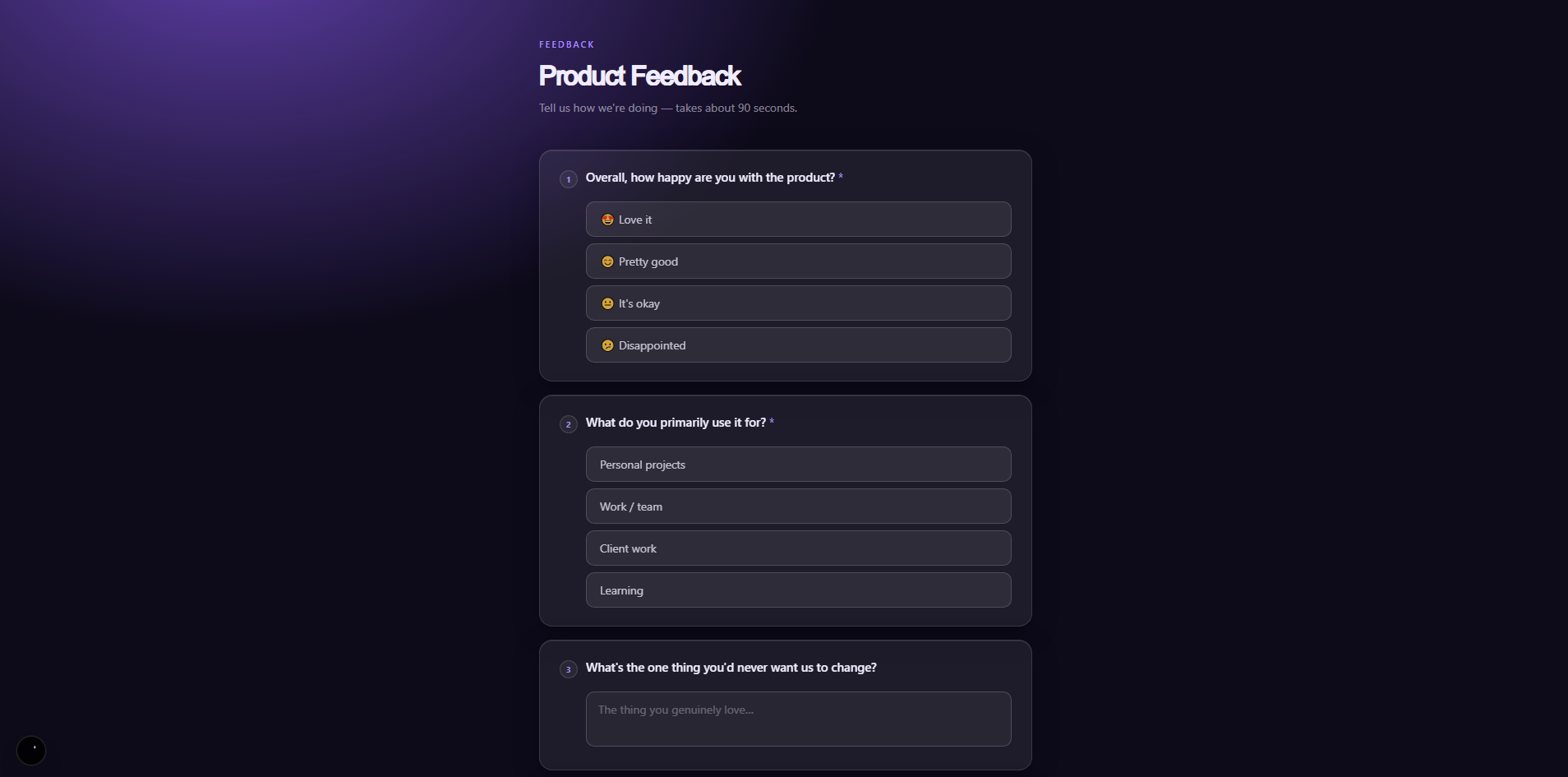Choose "Work / team" as primary use
1568x777 pixels.
(631, 506)
